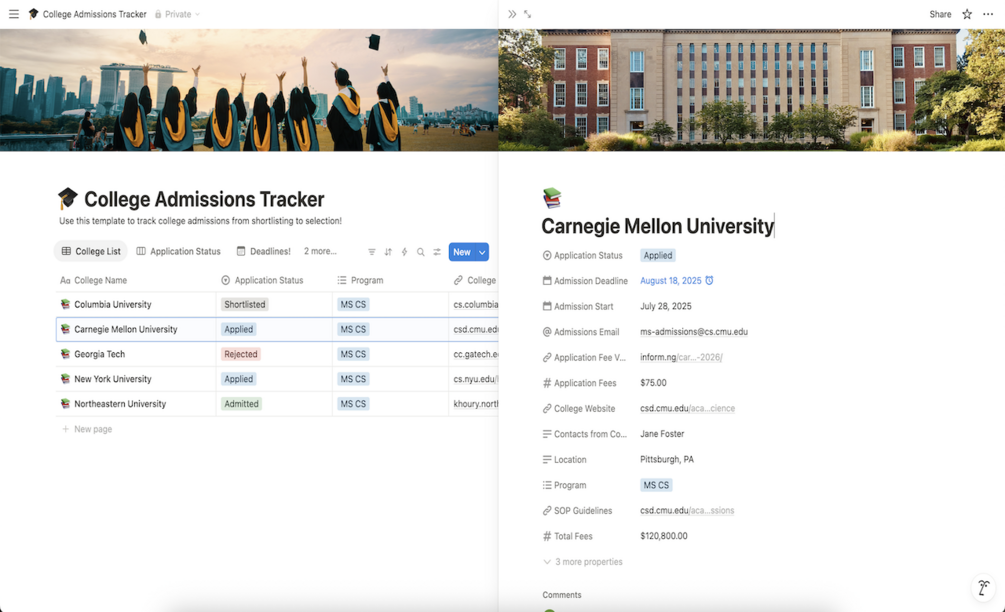Open Applied status cell for New York University
The height and width of the screenshot is (612, 1005).
pyautogui.click(x=238, y=379)
